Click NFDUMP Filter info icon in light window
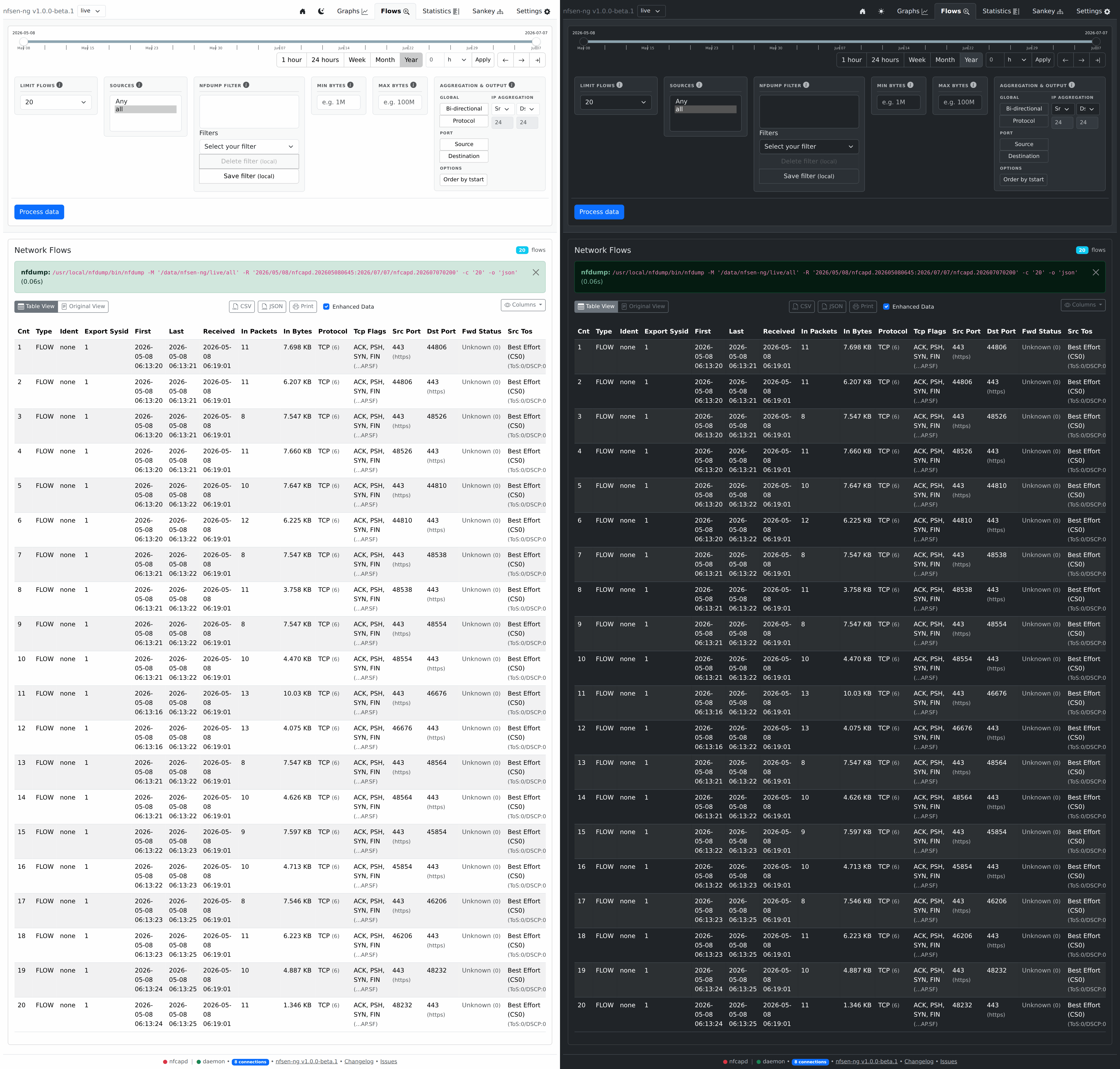The width and height of the screenshot is (1120, 1069). coord(246,85)
